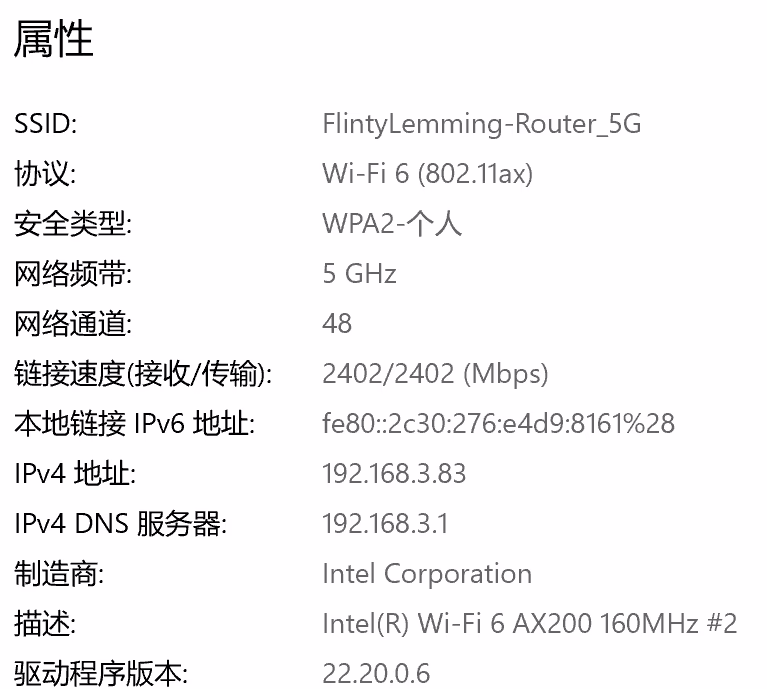Select the Intel(R) Wi-Fi 6 AX200 description text
Image resolution: width=767 pixels, height=689 pixels.
click(529, 624)
